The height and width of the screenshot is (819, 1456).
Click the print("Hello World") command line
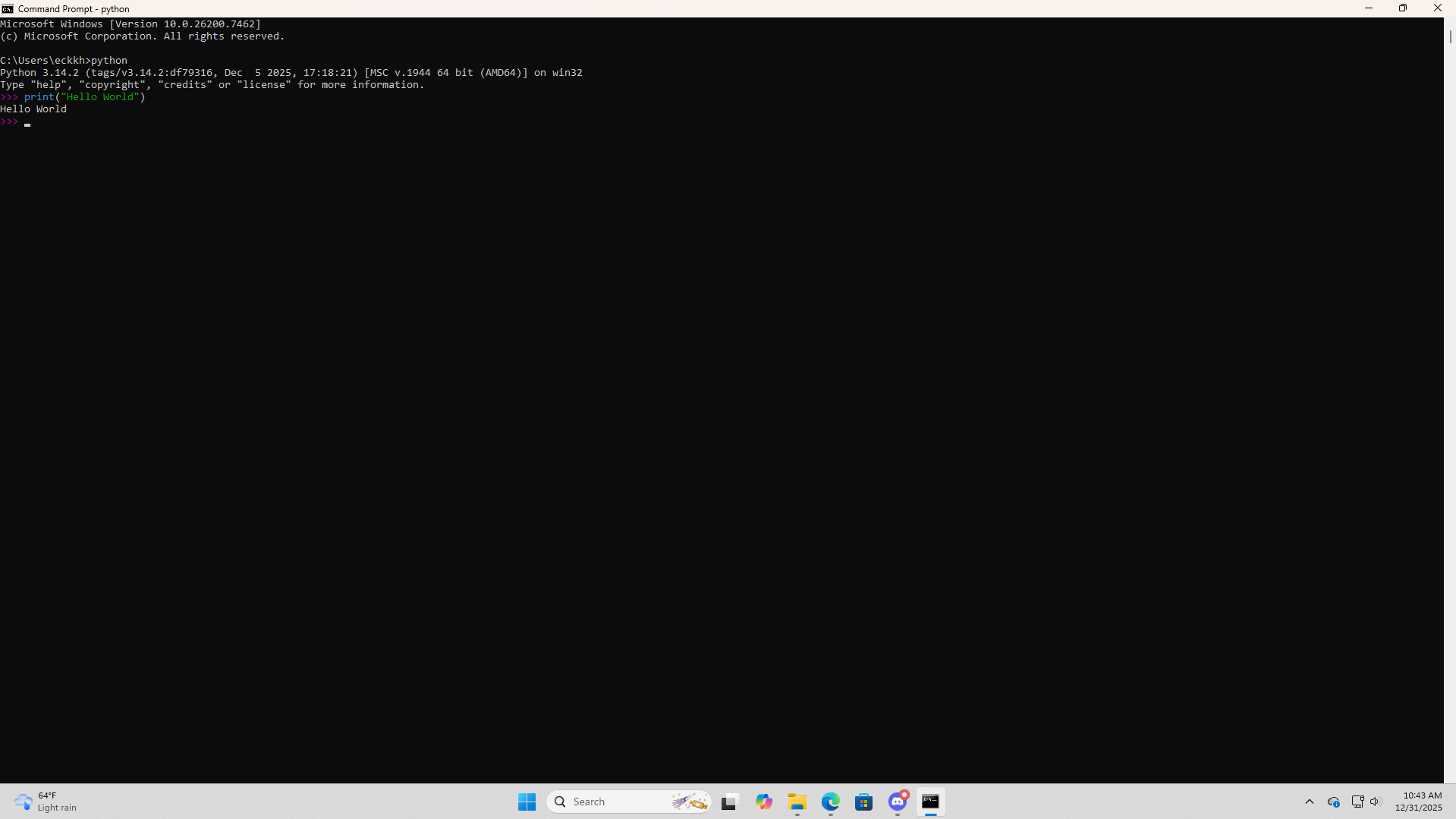(x=73, y=97)
